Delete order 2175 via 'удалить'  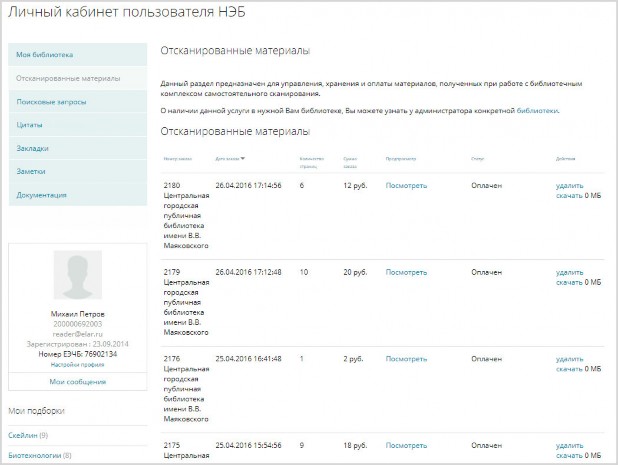pyautogui.click(x=570, y=446)
